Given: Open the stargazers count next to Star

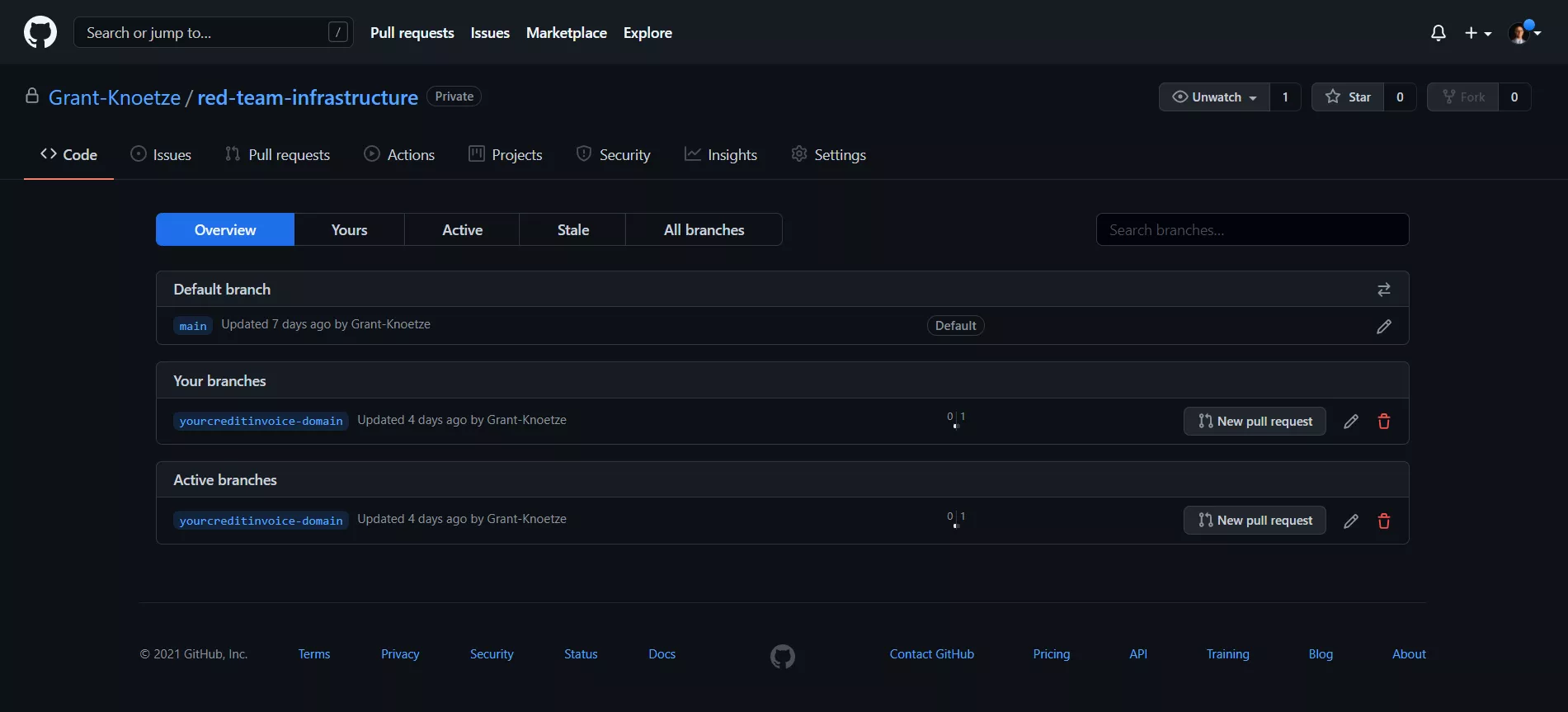Looking at the screenshot, I should (1400, 97).
